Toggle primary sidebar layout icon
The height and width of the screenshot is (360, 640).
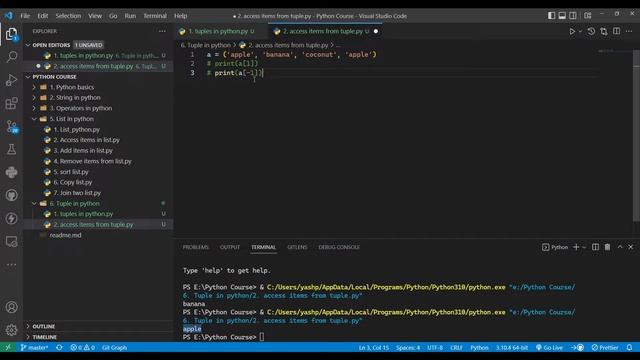coord(551,16)
